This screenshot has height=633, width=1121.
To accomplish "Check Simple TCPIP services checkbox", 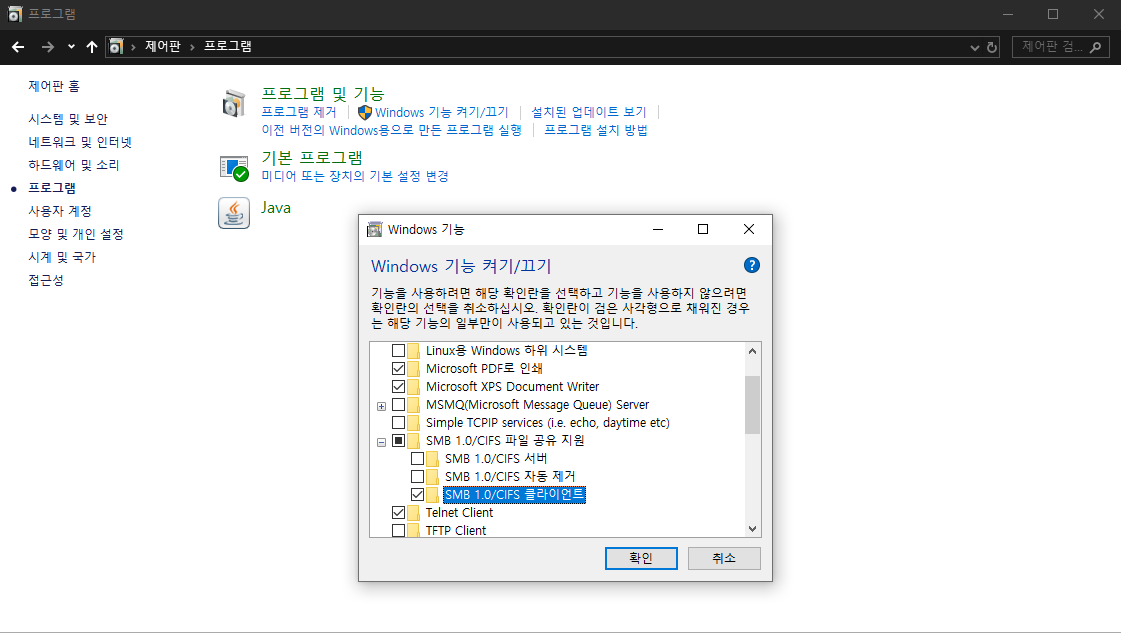I will [398, 423].
